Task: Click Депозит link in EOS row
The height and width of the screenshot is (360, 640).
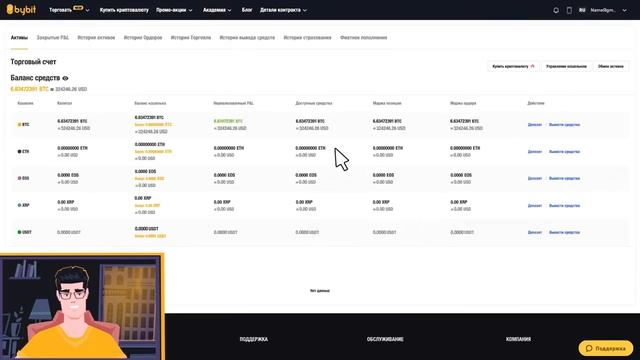Action: pyautogui.click(x=534, y=178)
